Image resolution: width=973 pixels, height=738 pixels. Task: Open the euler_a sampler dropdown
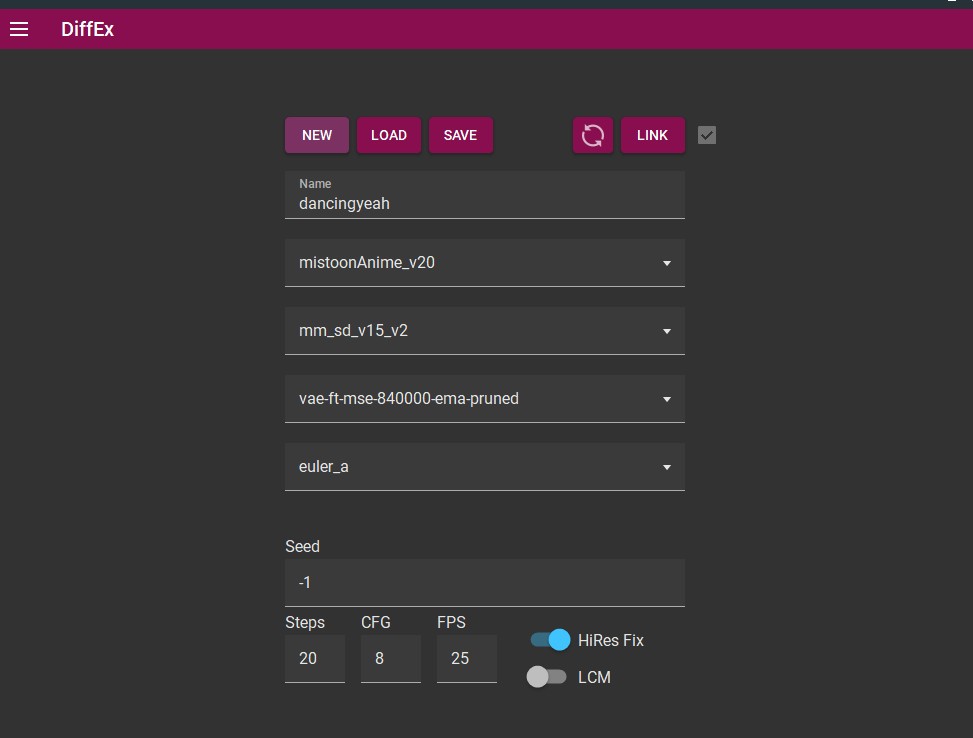(485, 467)
